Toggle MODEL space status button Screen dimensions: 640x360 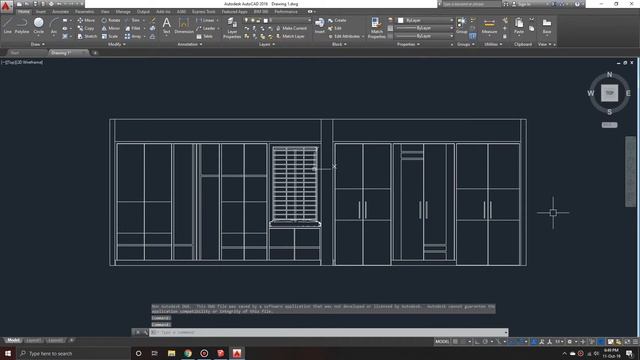pos(442,342)
